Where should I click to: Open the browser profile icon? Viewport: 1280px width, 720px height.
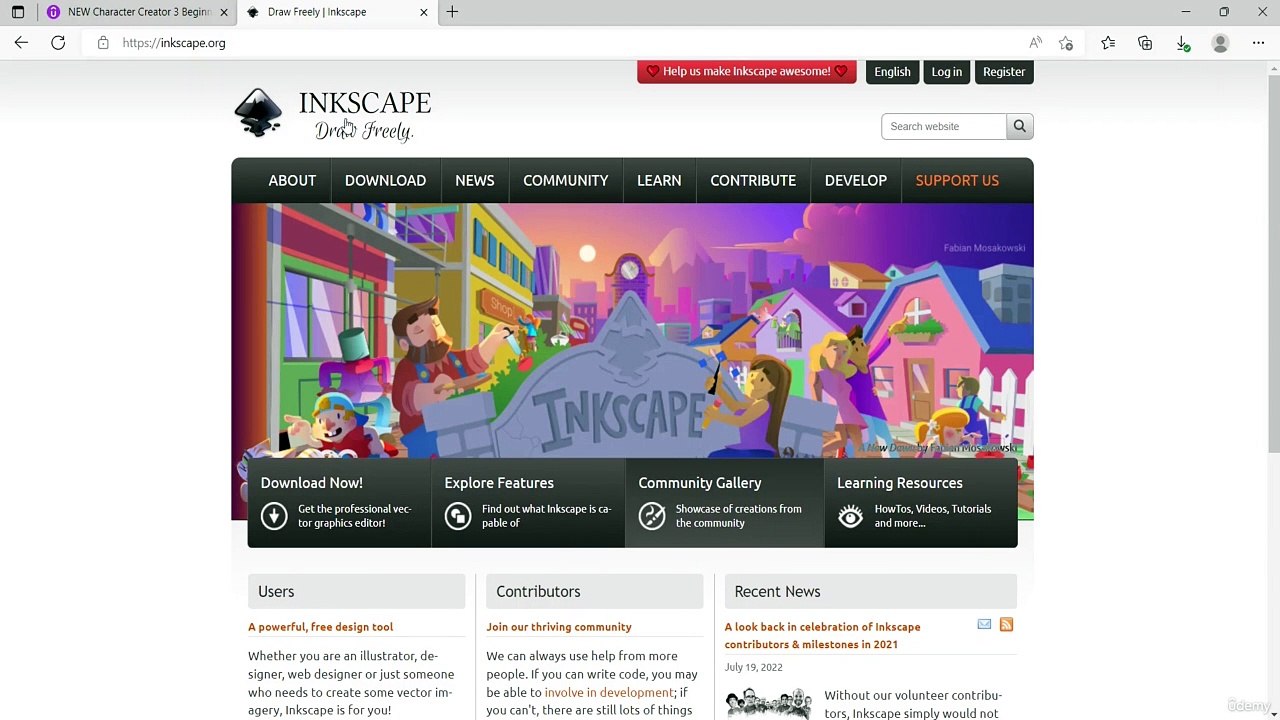pos(1220,43)
